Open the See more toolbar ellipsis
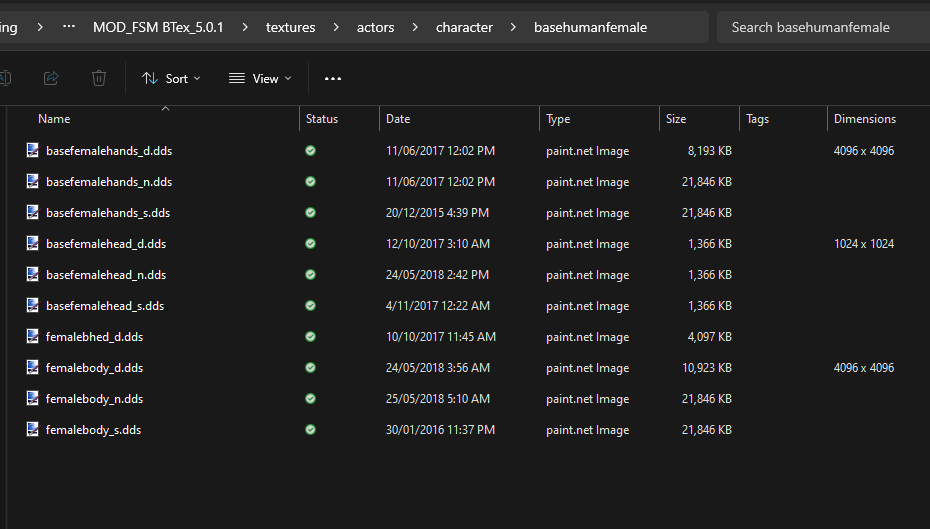 [333, 78]
